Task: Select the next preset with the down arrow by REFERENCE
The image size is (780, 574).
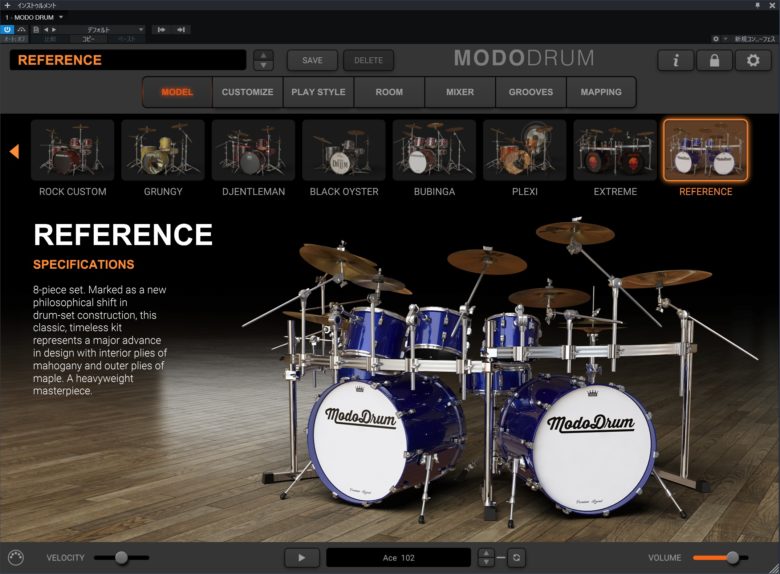Action: click(264, 65)
